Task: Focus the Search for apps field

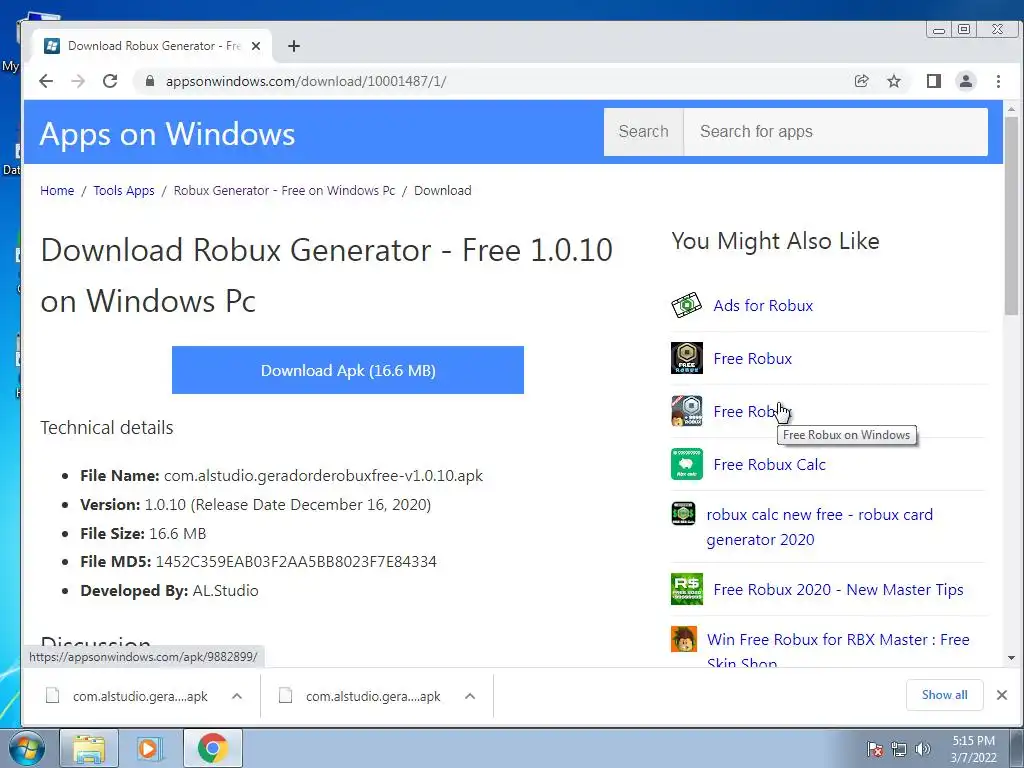Action: (x=835, y=132)
